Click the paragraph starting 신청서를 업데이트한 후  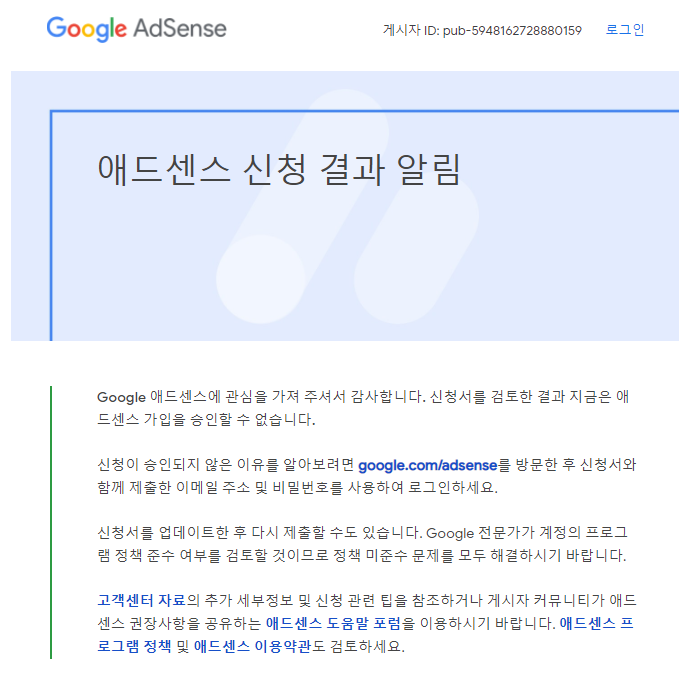click(x=362, y=544)
